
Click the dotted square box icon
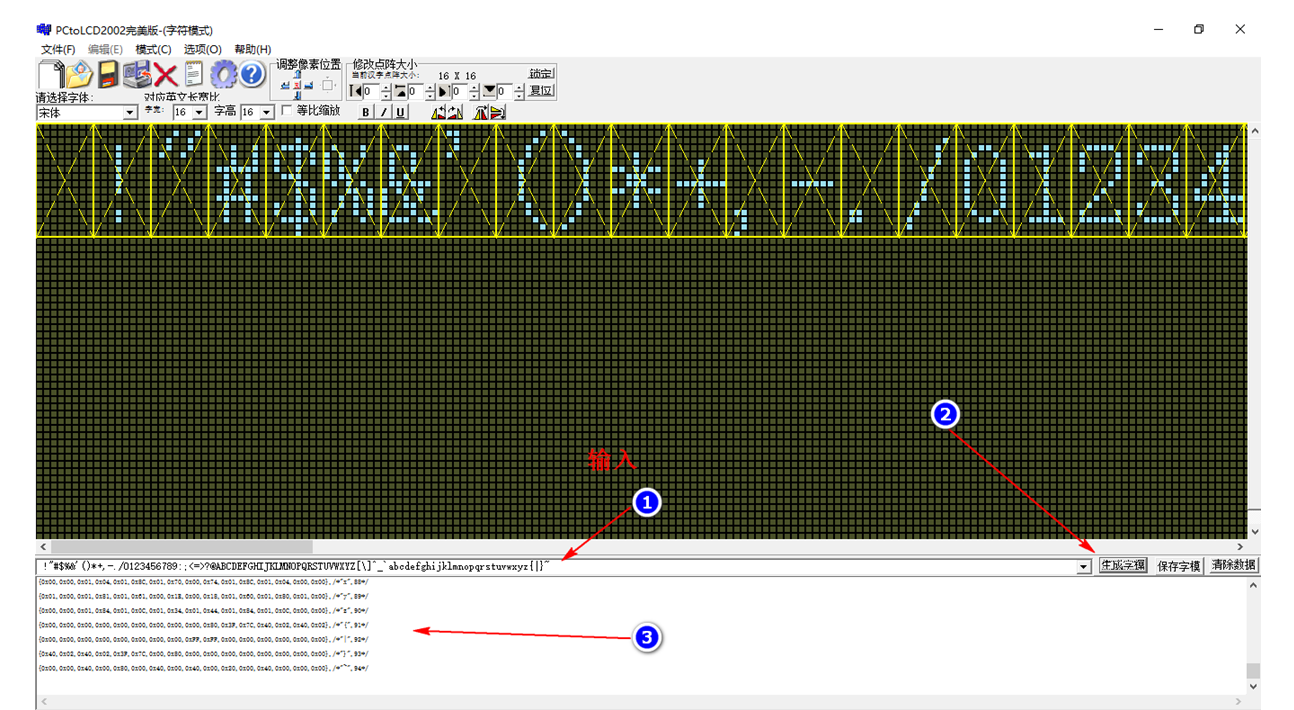click(327, 85)
